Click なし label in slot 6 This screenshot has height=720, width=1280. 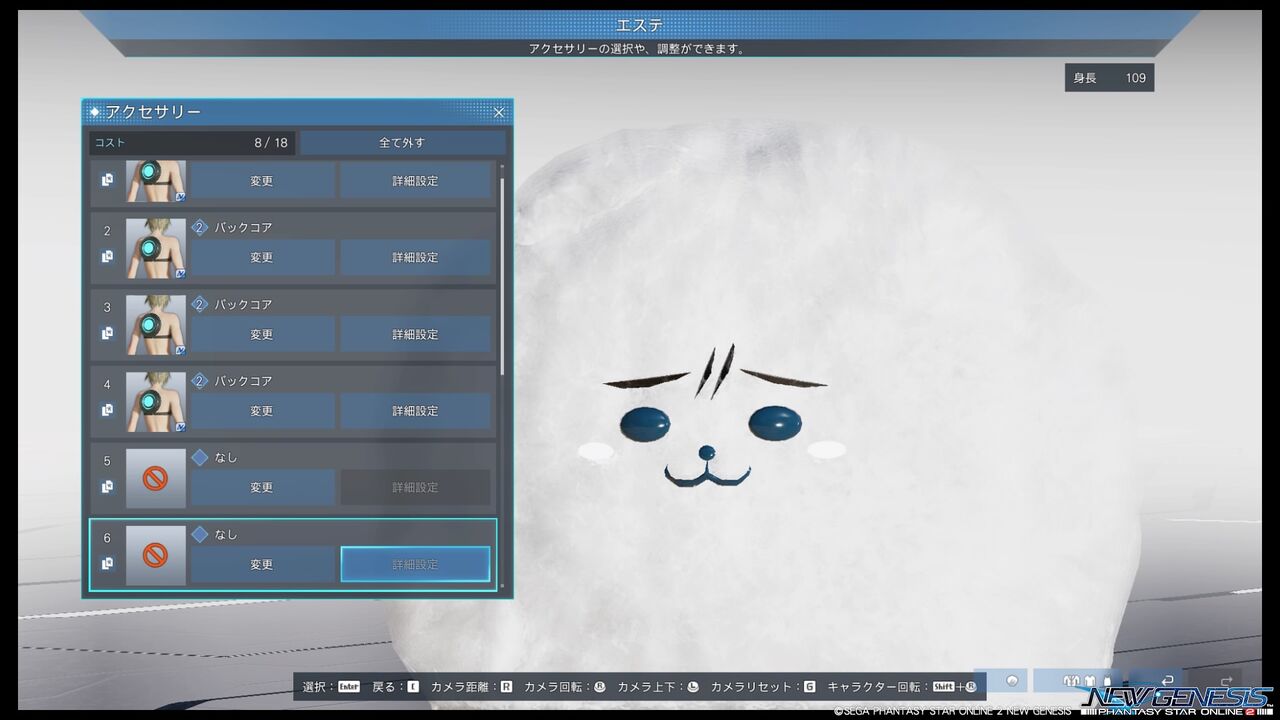pos(226,535)
